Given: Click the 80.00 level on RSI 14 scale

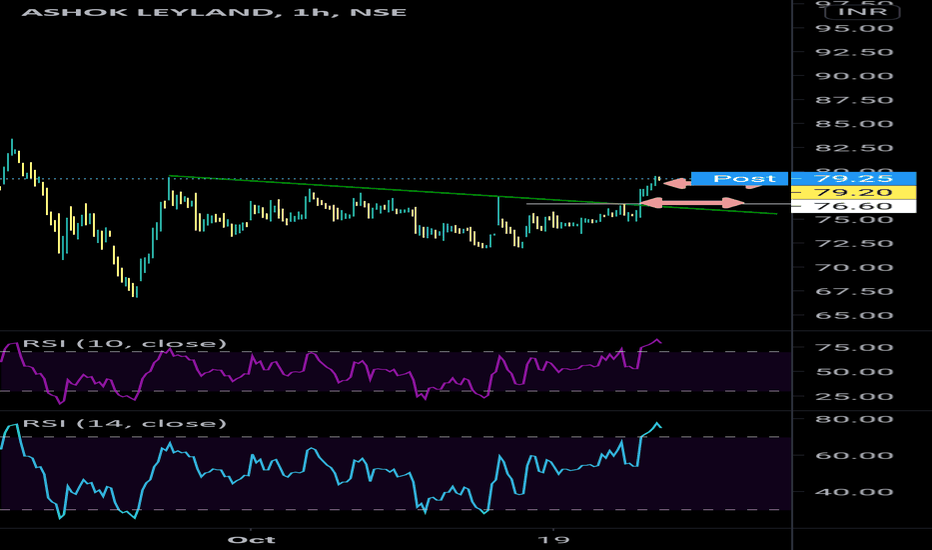Looking at the screenshot, I should coord(854,419).
